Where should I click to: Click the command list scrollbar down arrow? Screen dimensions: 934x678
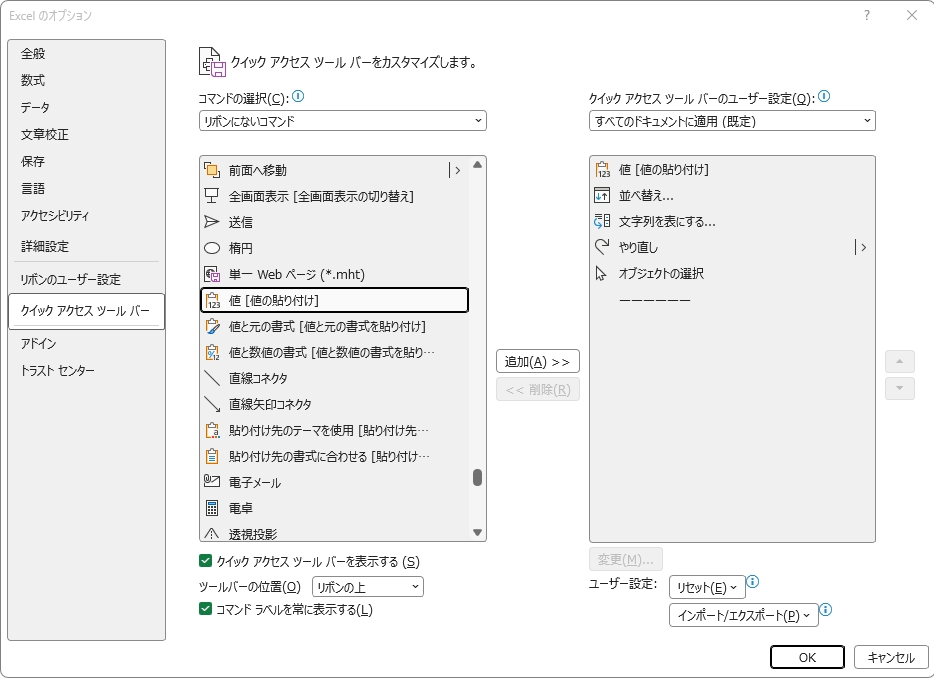click(x=477, y=533)
